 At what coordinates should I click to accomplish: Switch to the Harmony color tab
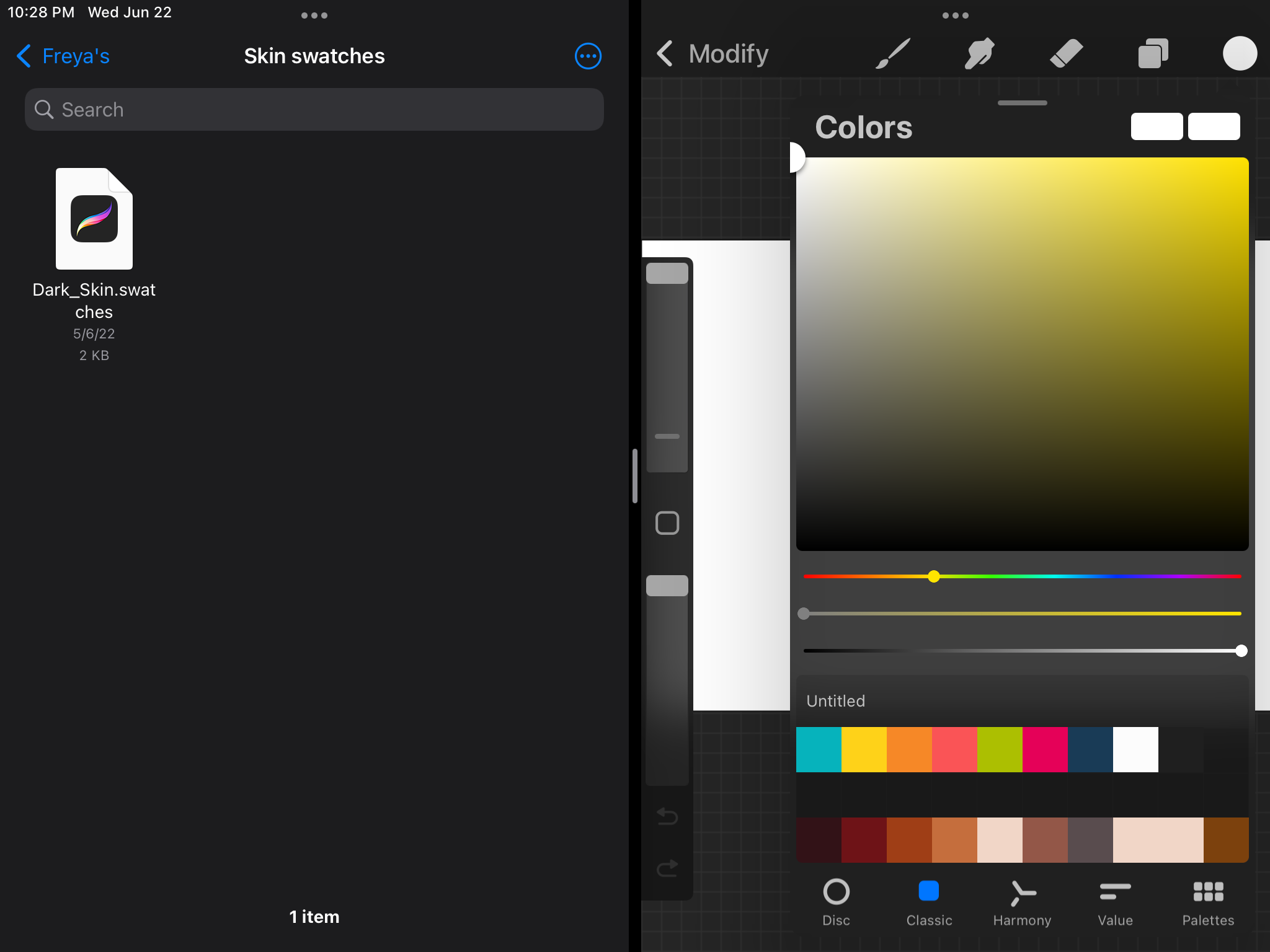pyautogui.click(x=1022, y=902)
